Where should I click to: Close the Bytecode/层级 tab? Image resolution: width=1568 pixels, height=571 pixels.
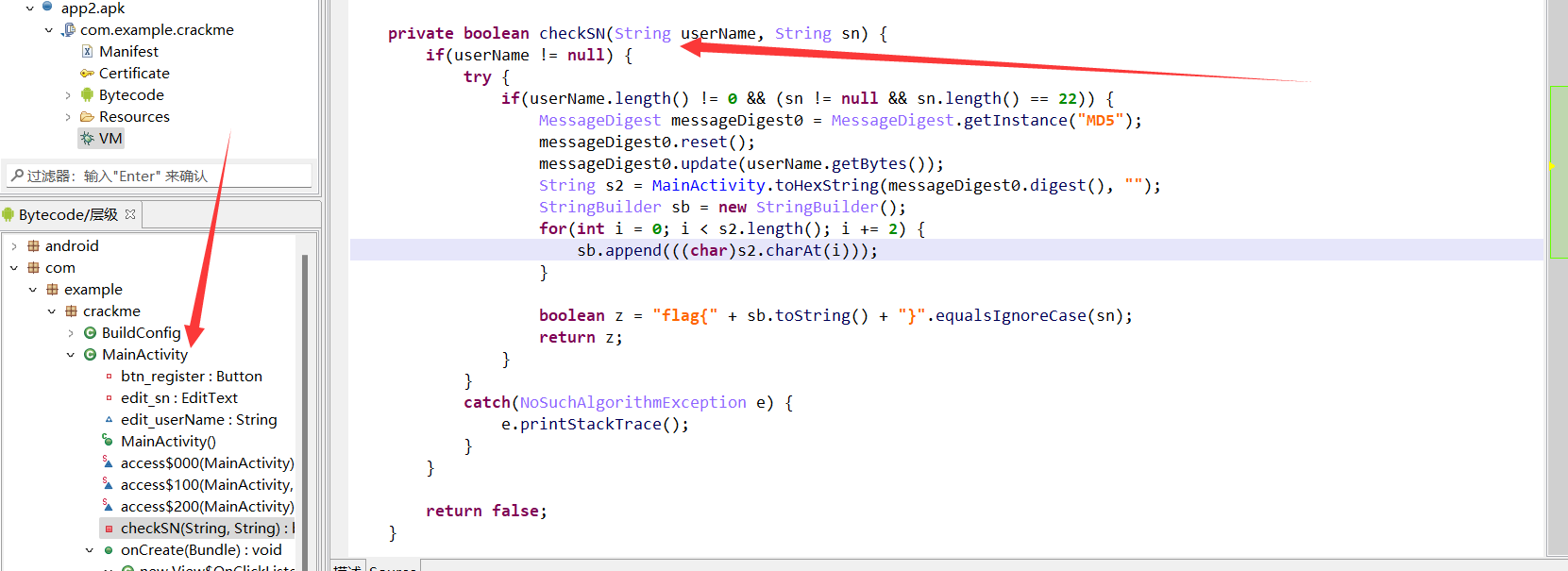tap(130, 214)
